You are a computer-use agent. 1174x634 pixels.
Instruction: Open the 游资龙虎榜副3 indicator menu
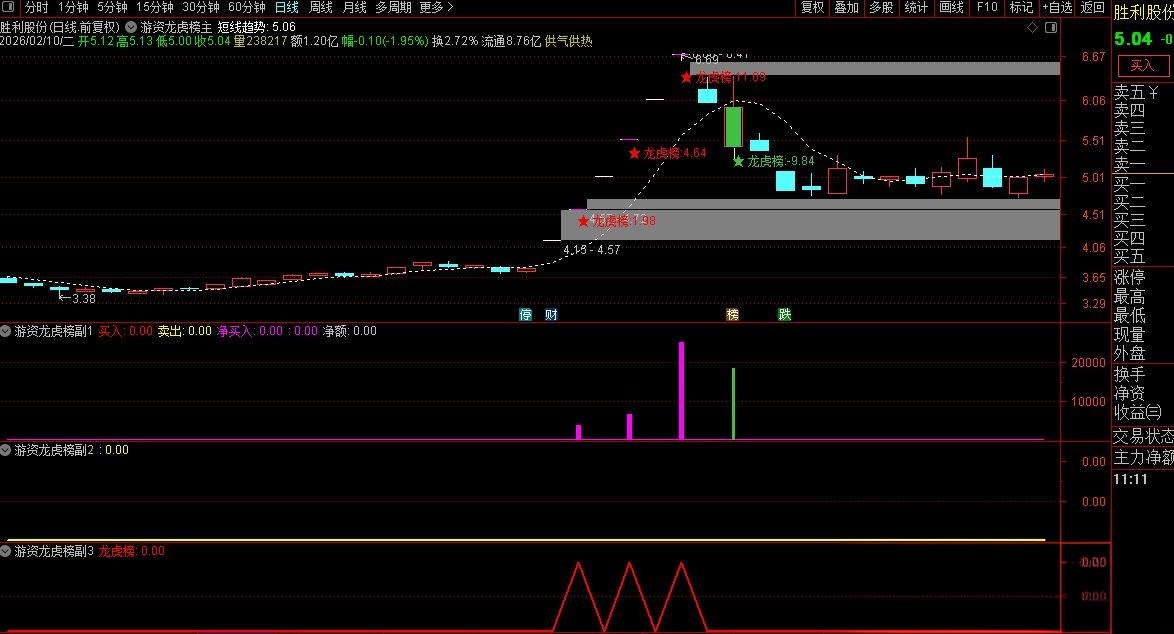tap(6, 550)
